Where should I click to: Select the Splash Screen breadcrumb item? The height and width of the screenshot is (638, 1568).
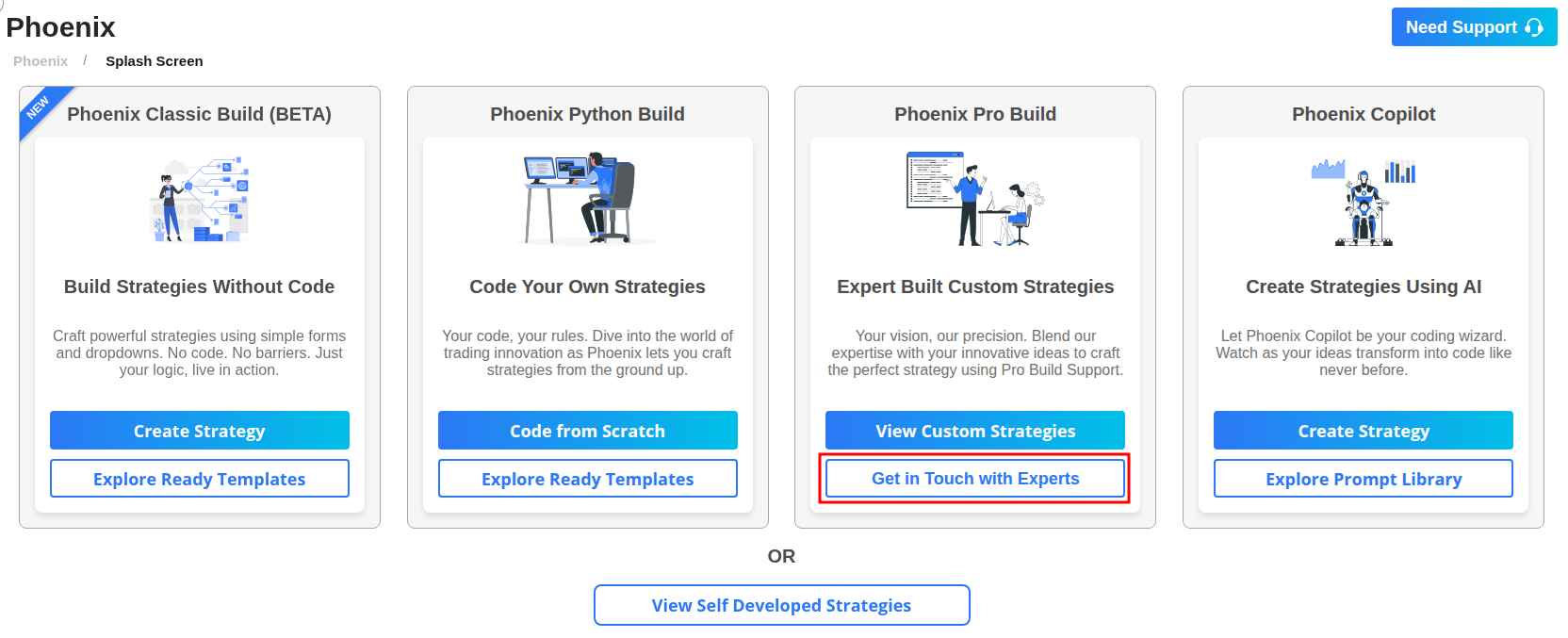(x=154, y=61)
